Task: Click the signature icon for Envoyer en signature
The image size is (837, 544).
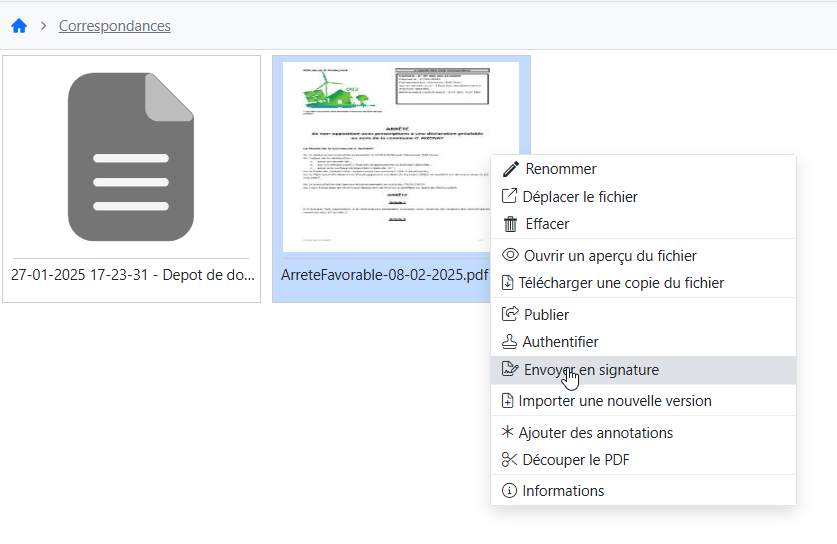Action: 510,370
